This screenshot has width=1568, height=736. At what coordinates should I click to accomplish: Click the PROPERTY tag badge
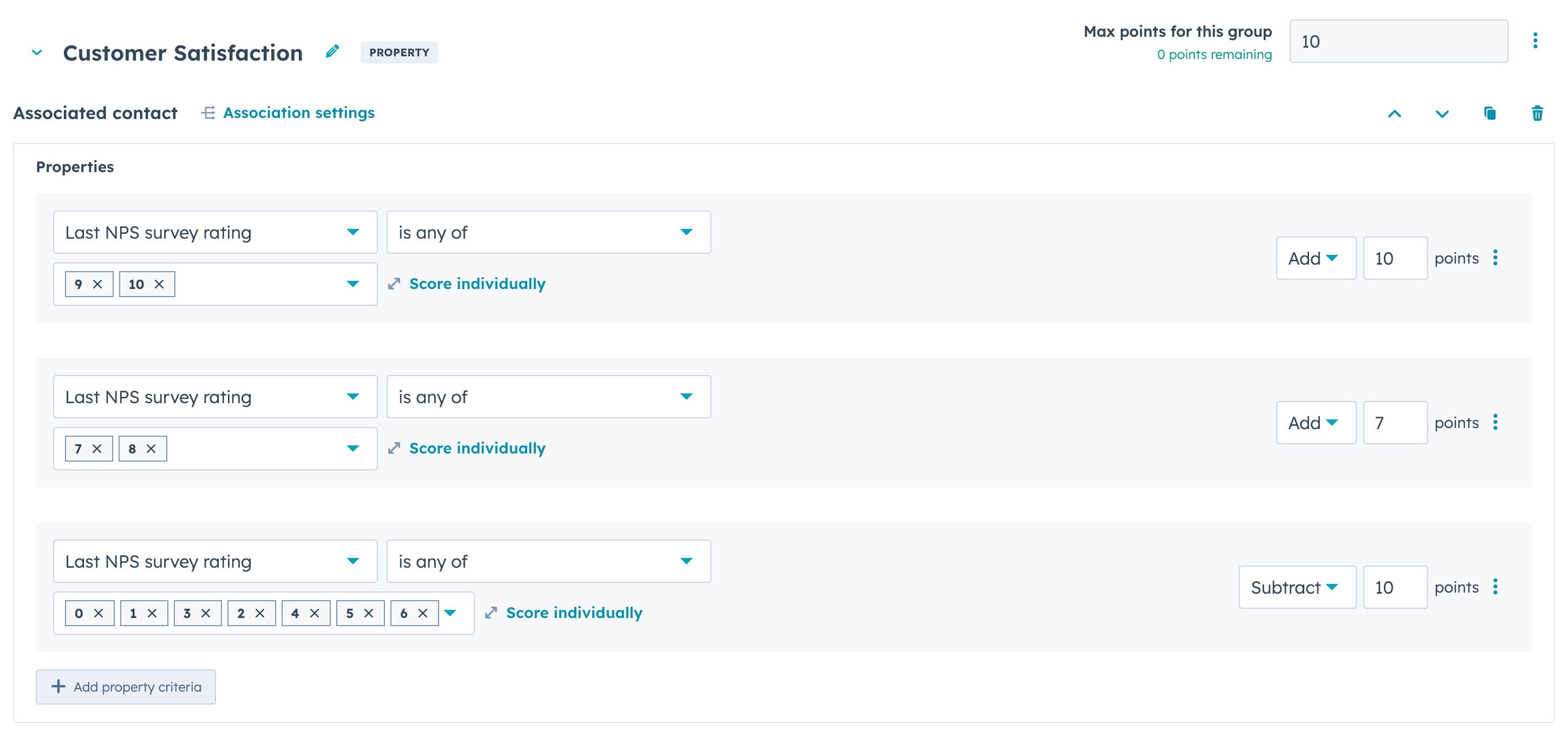[x=398, y=52]
